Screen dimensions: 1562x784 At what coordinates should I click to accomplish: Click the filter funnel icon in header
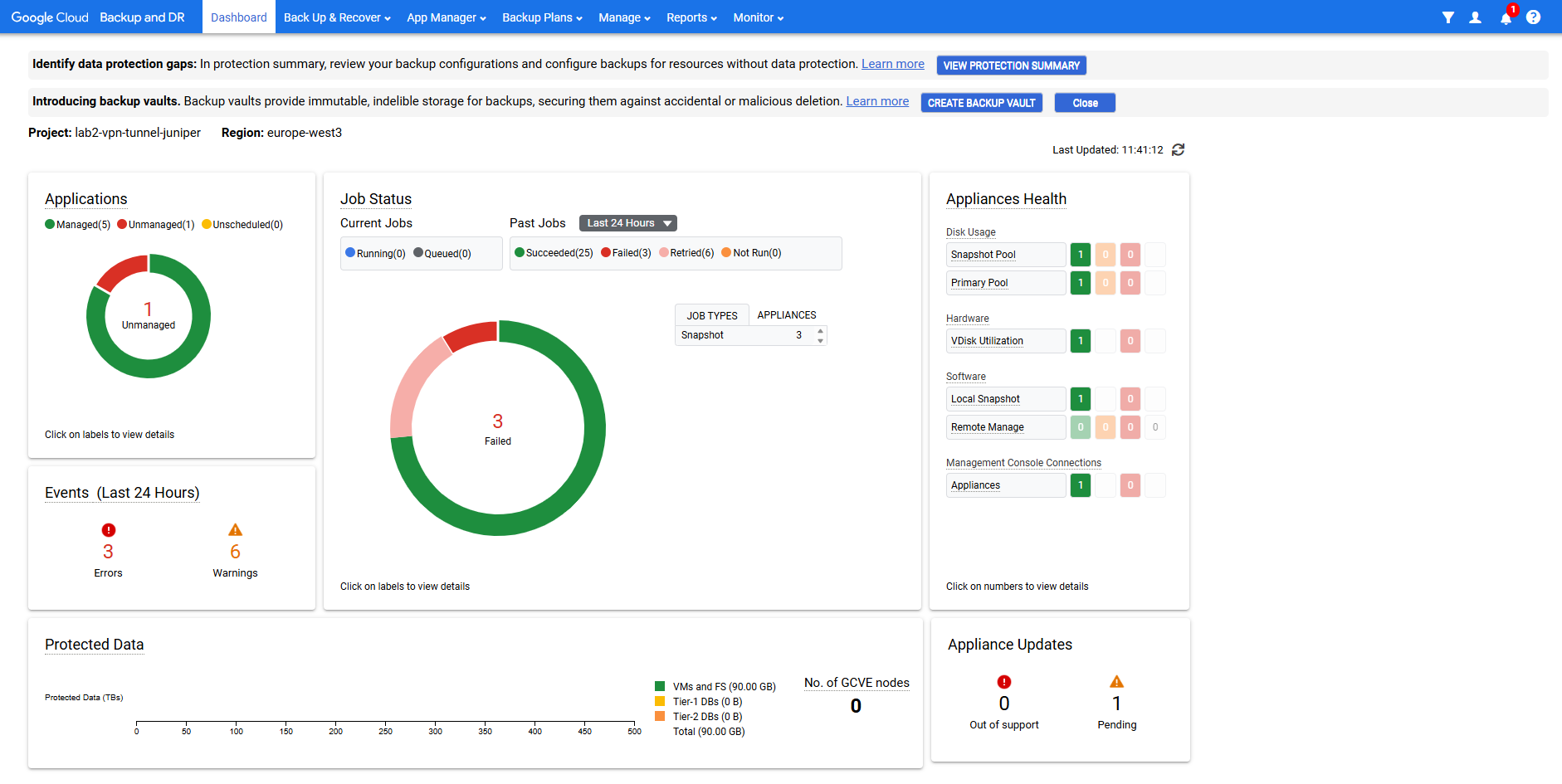click(1447, 17)
